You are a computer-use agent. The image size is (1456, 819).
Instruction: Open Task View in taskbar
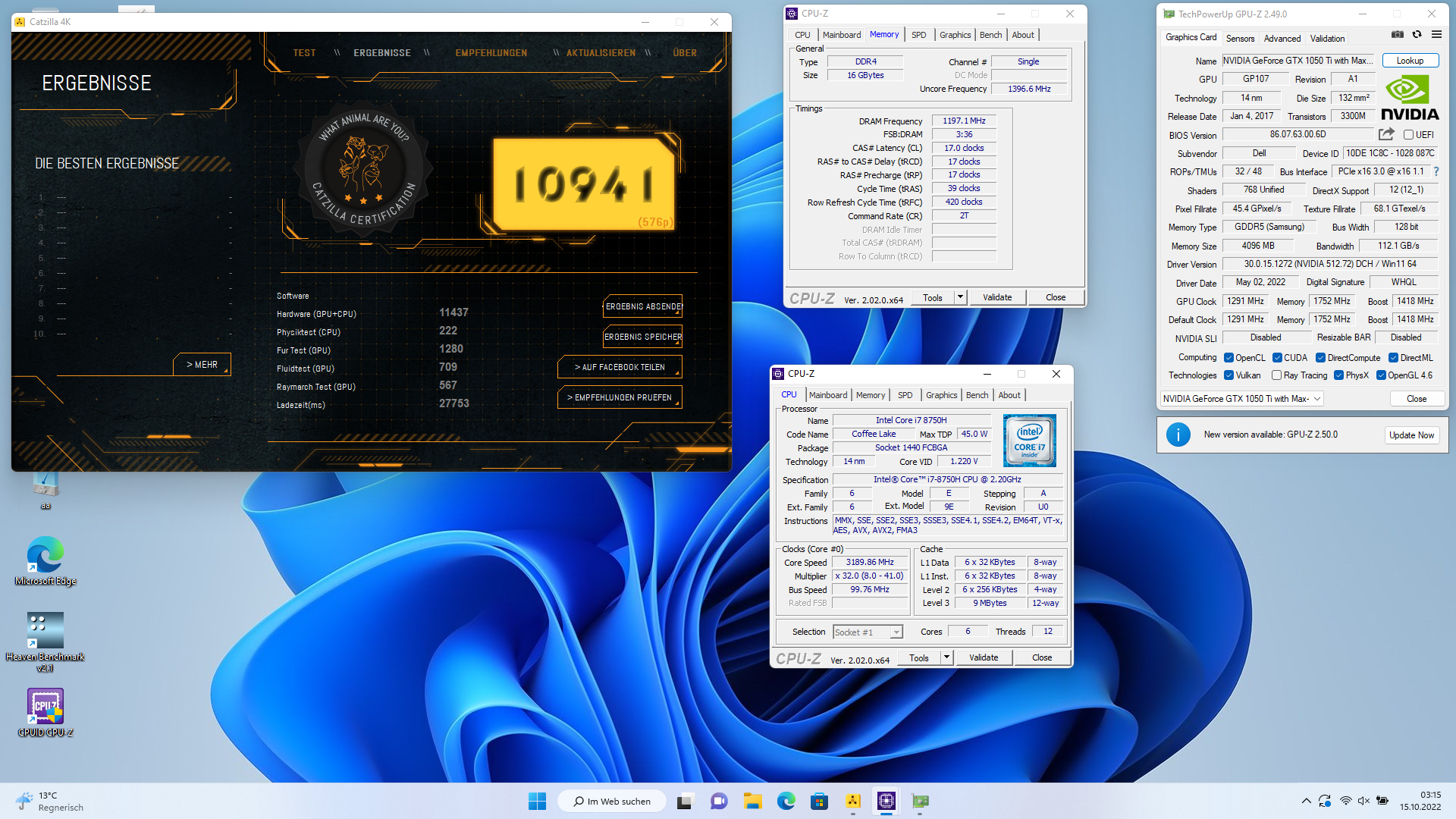coord(686,801)
